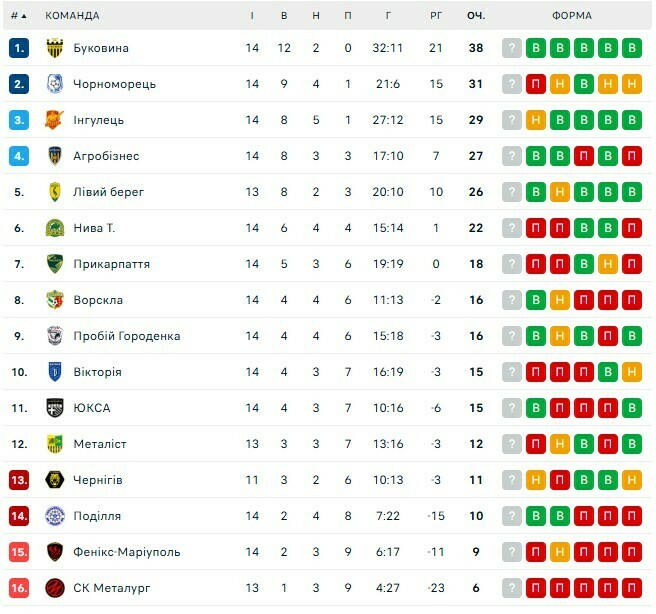The width and height of the screenshot is (656, 614).
Task: Click the Інгулець team logo
Action: [x=55, y=120]
